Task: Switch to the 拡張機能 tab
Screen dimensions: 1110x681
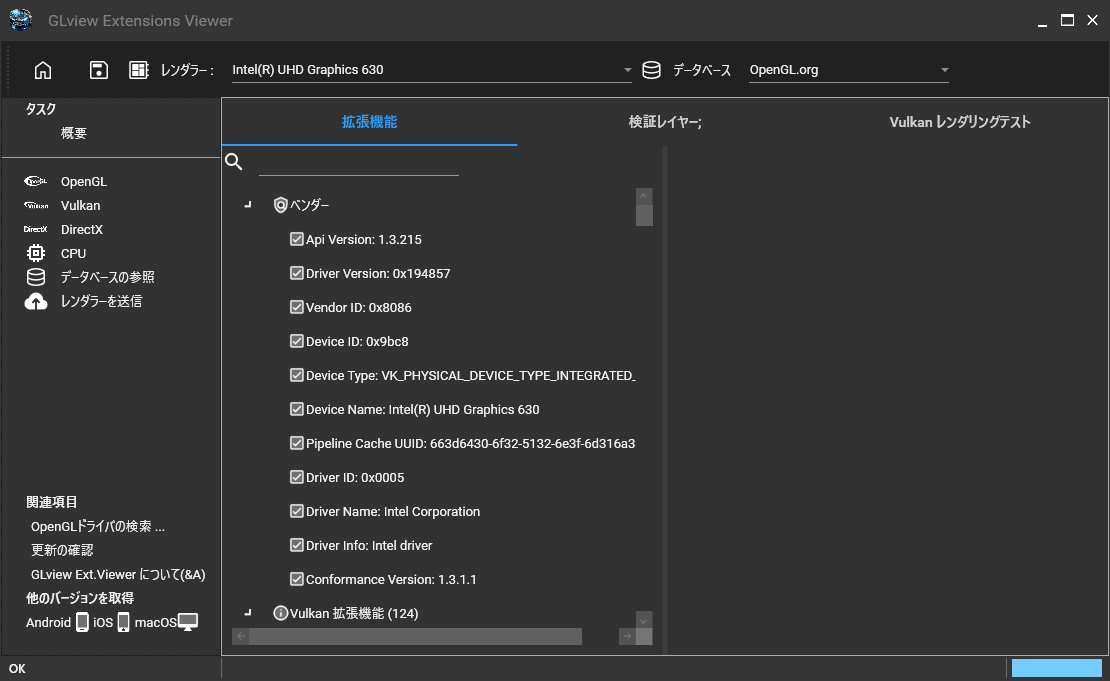Action: (370, 122)
